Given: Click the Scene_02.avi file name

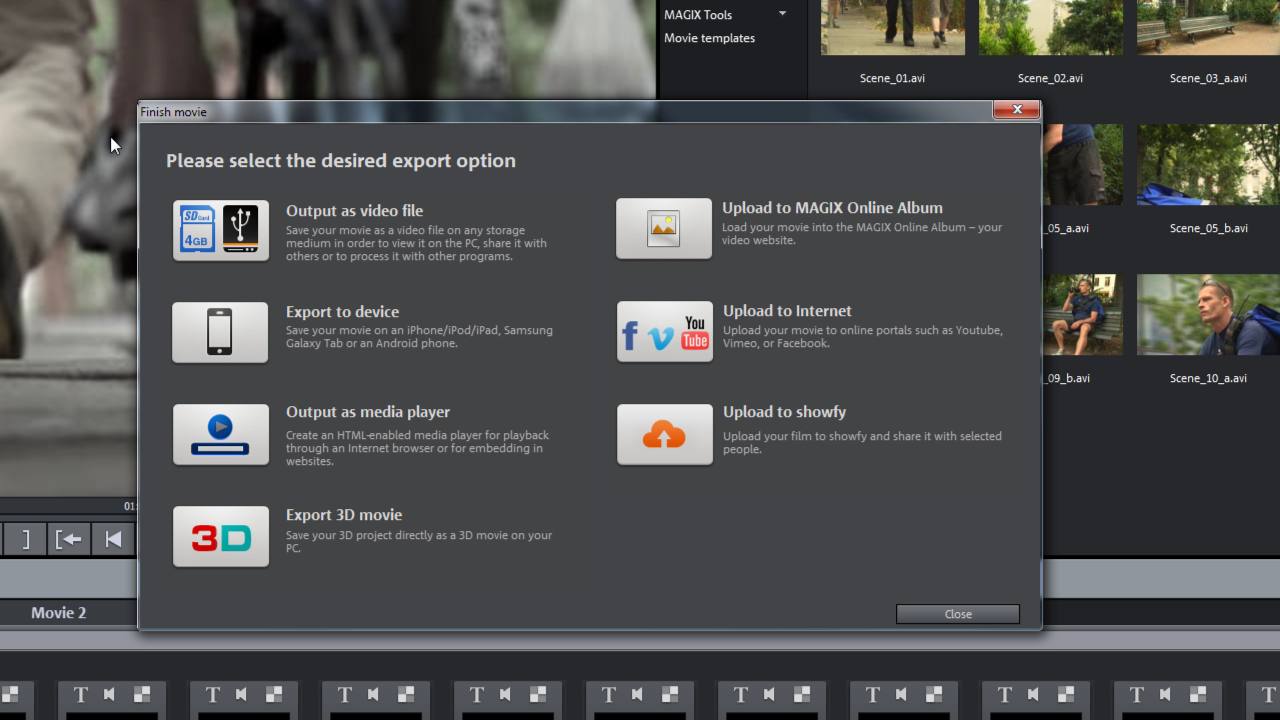Looking at the screenshot, I should click(1050, 78).
